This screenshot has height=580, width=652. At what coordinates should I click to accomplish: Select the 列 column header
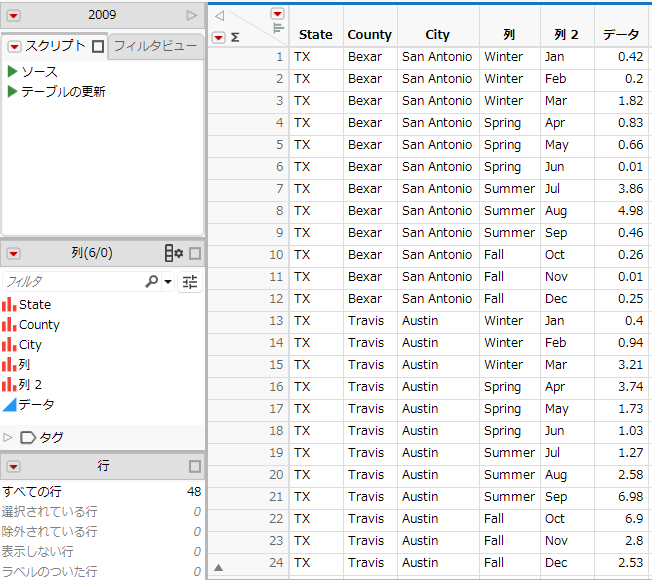(x=509, y=35)
